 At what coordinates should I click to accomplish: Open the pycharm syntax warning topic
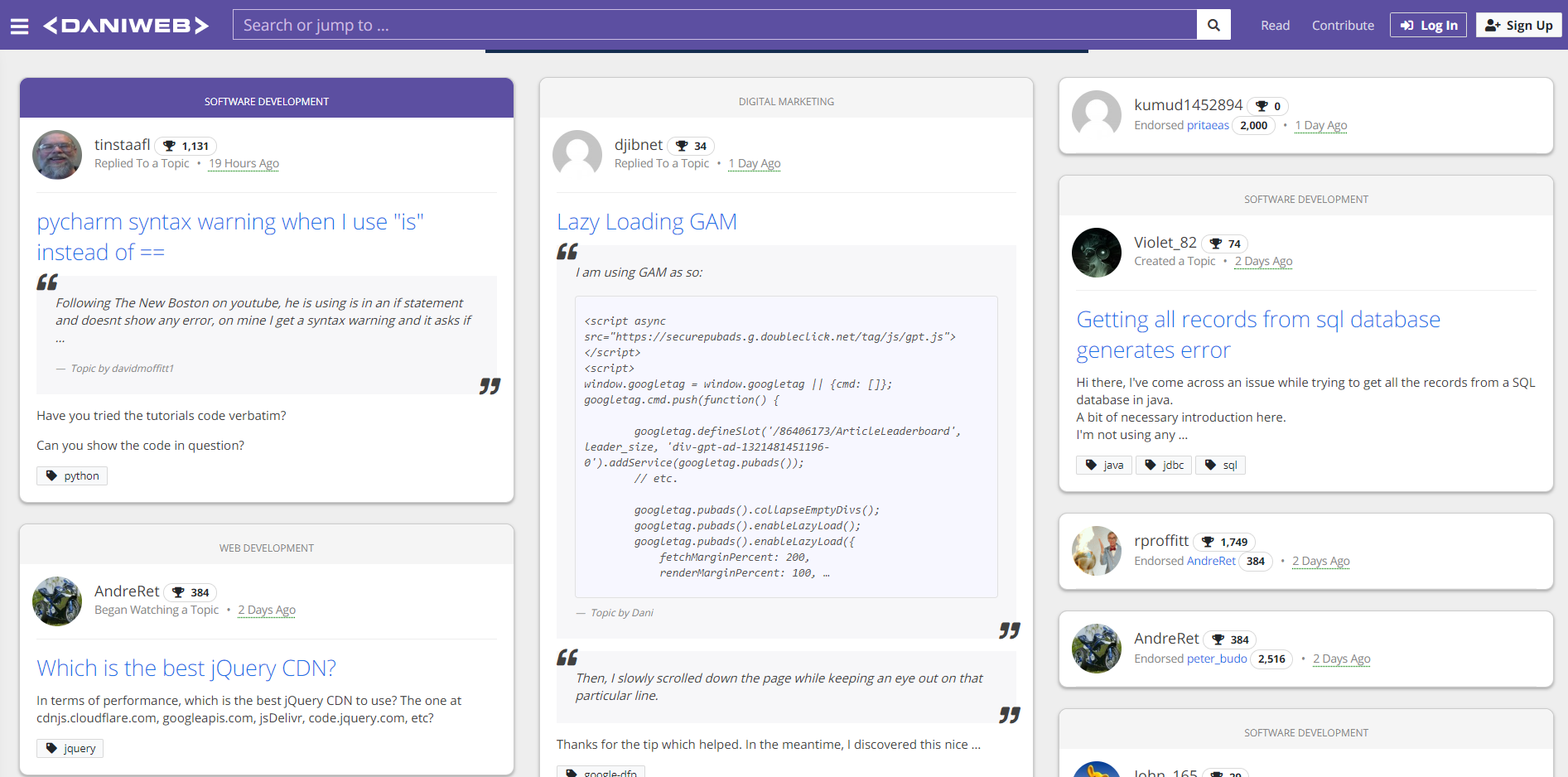230,237
